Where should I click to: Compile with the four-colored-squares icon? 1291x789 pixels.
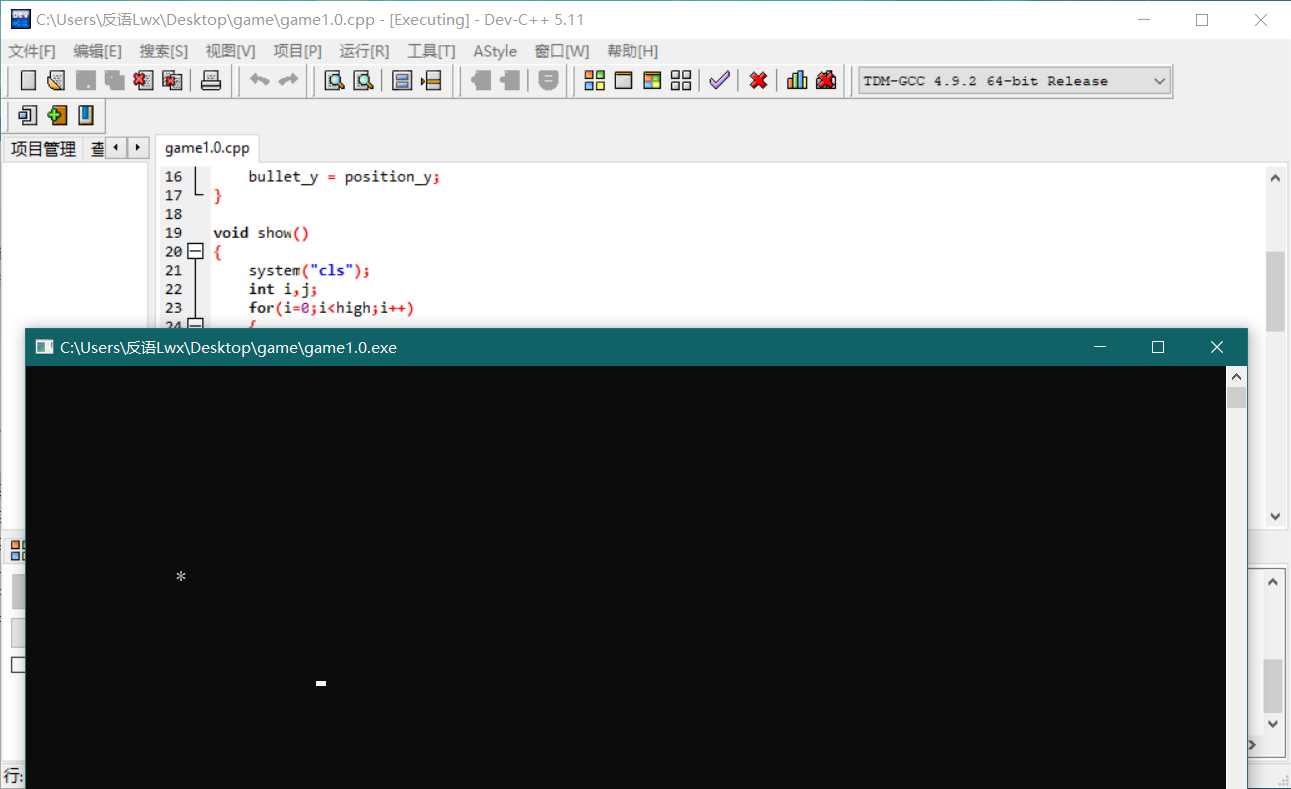click(595, 81)
